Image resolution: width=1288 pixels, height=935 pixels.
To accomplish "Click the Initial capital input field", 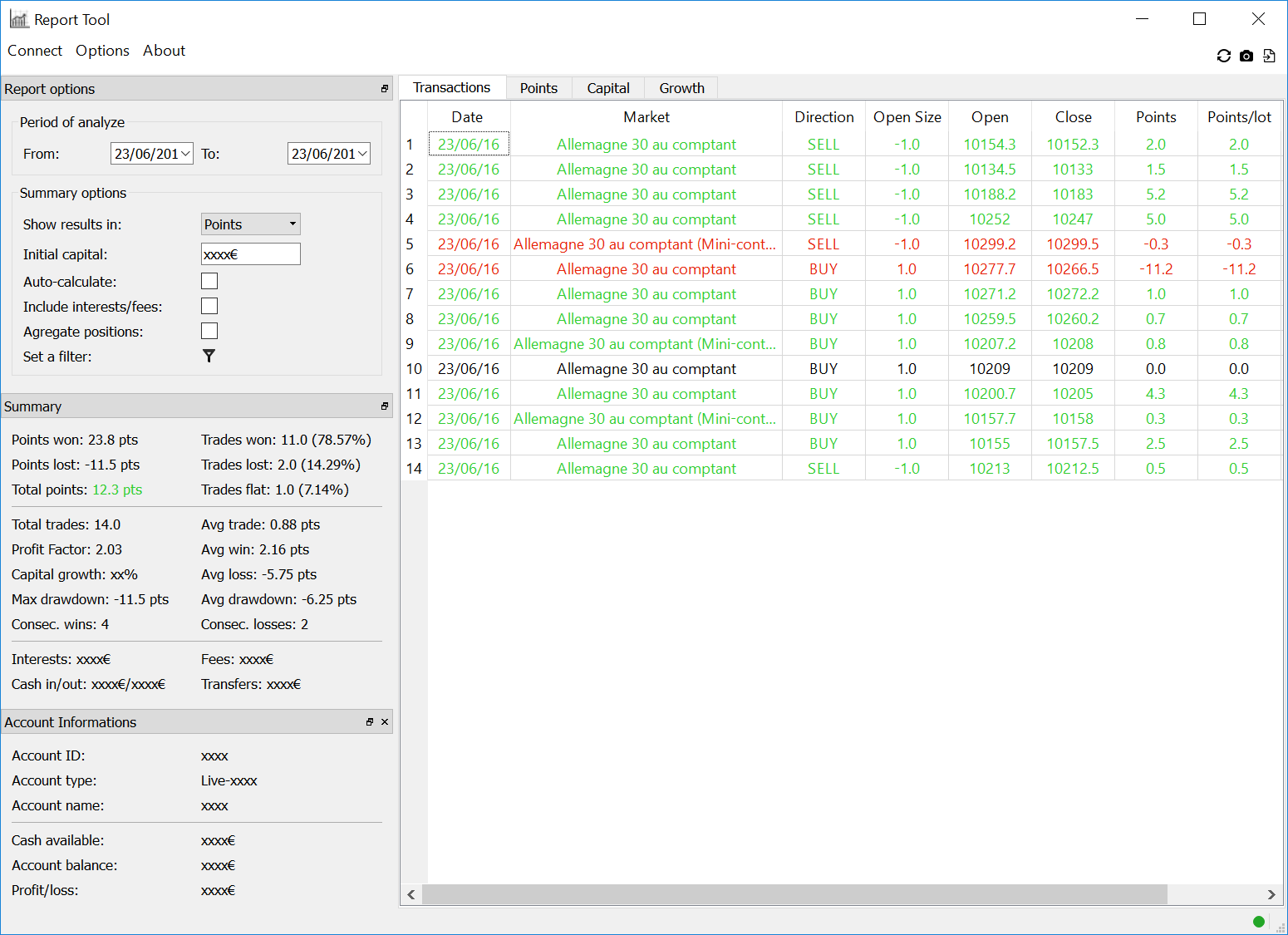I will pos(250,254).
